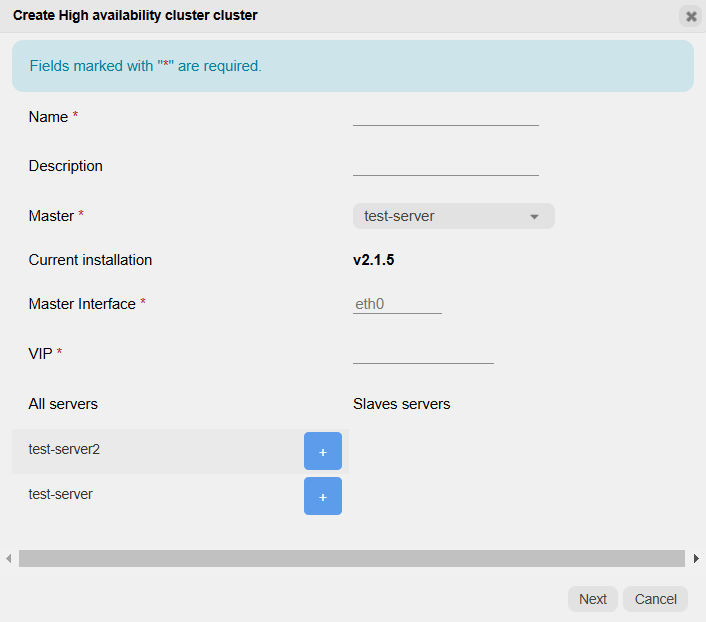The width and height of the screenshot is (706, 622).
Task: Click the Slaves servers column heading
Action: 401,404
